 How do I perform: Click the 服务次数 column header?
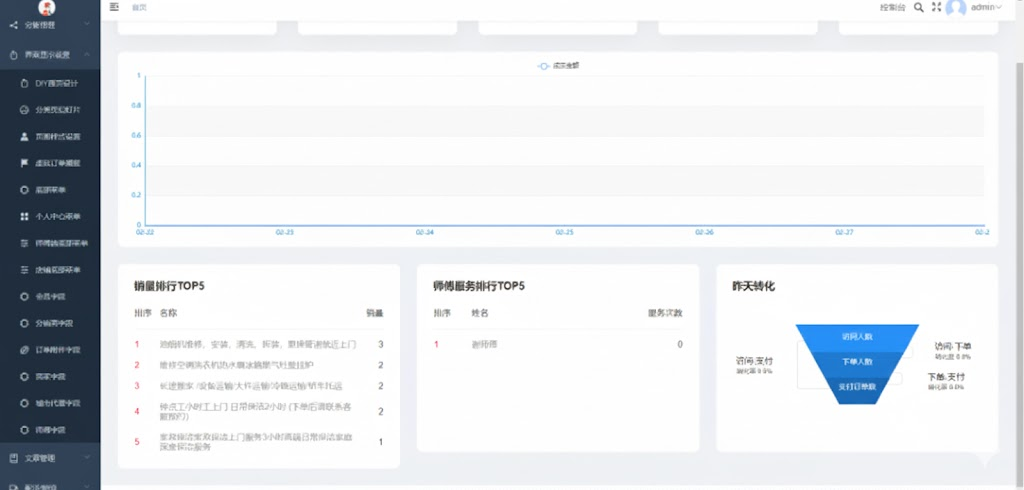[665, 314]
